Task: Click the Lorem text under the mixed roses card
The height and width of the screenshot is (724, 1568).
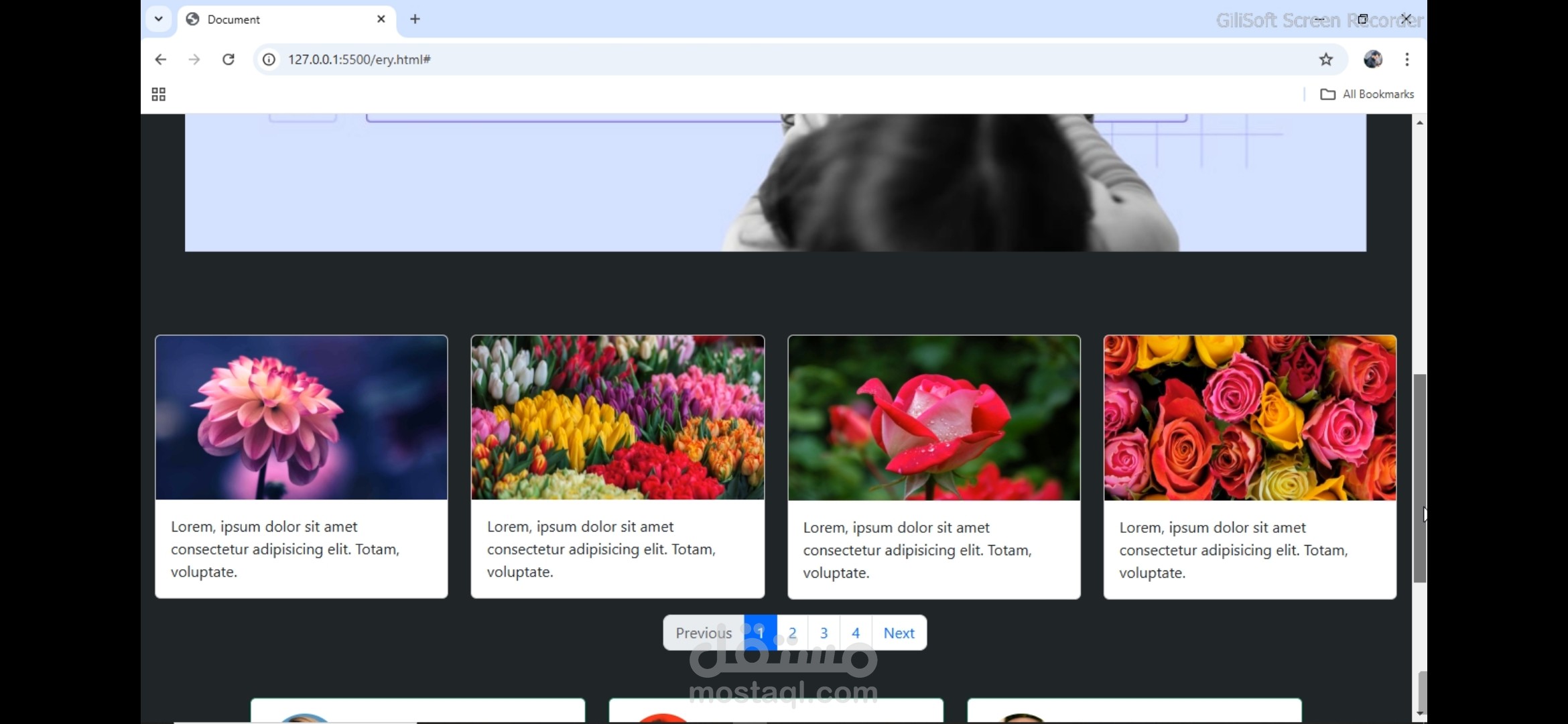Action: (1234, 550)
